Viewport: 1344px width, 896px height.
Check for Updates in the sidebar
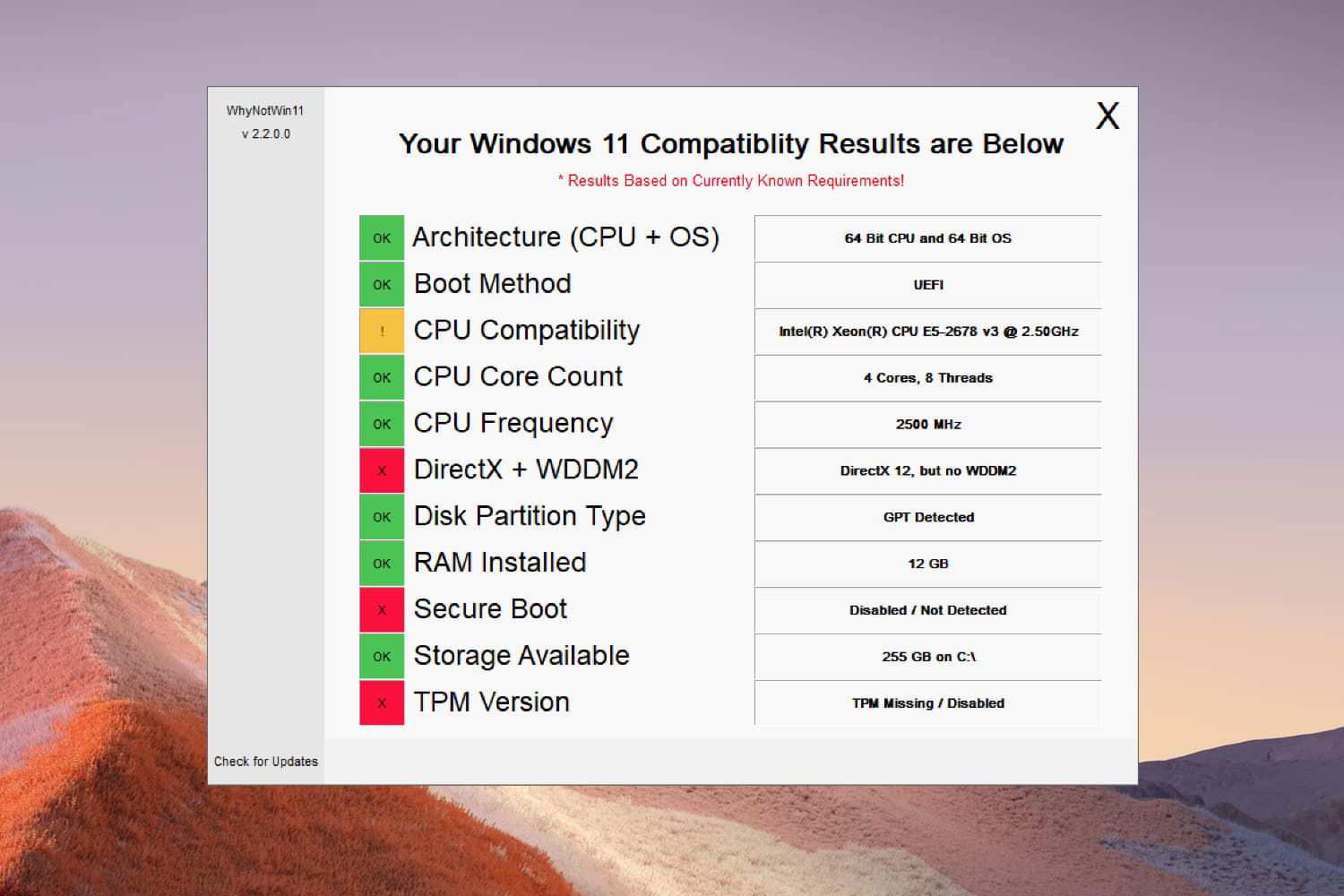[266, 762]
